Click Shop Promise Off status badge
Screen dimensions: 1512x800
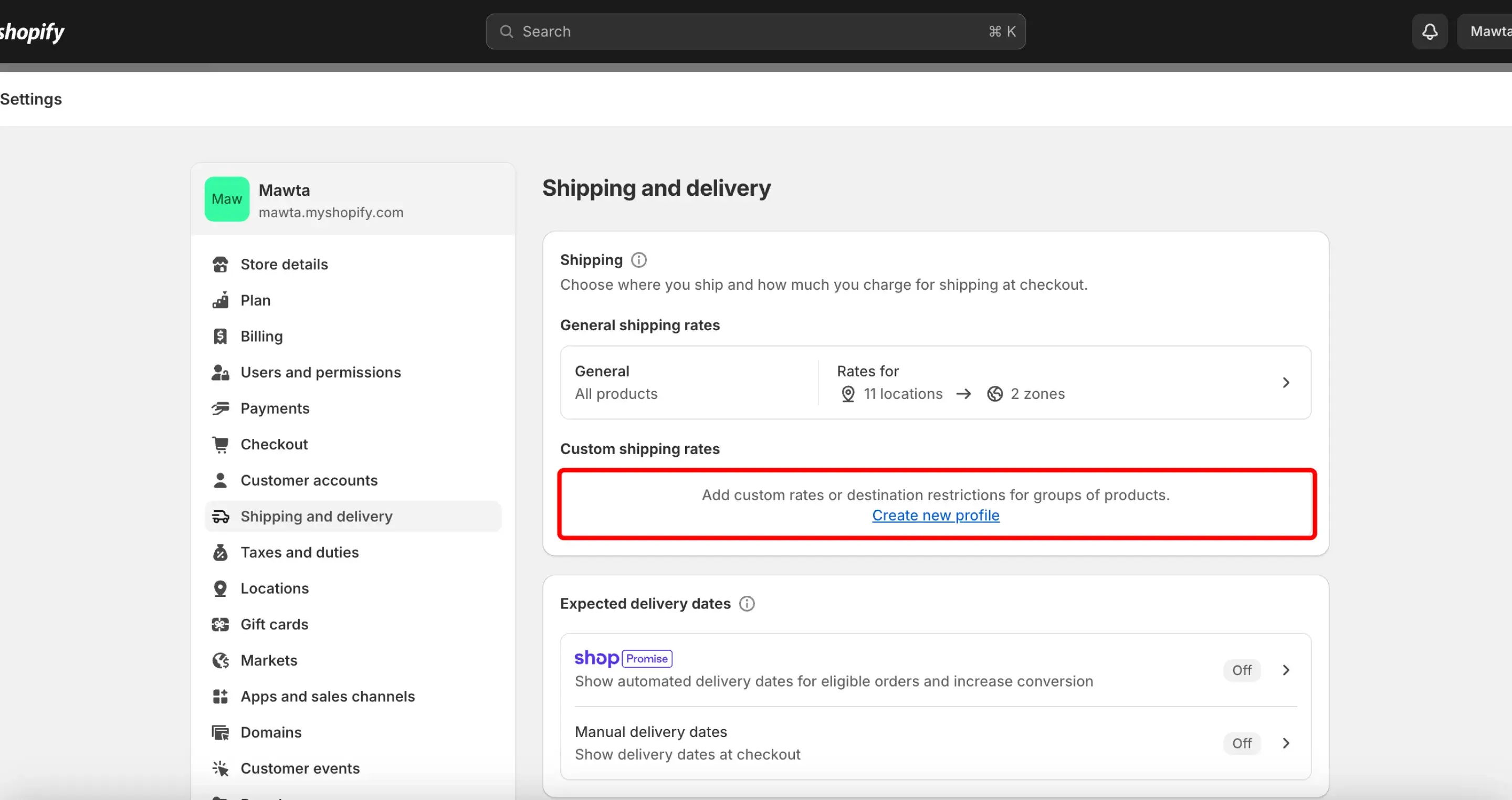tap(1242, 670)
